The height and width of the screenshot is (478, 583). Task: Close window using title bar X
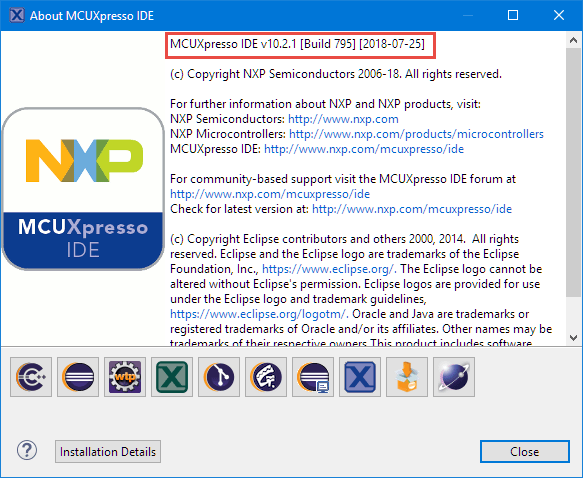click(x=559, y=15)
